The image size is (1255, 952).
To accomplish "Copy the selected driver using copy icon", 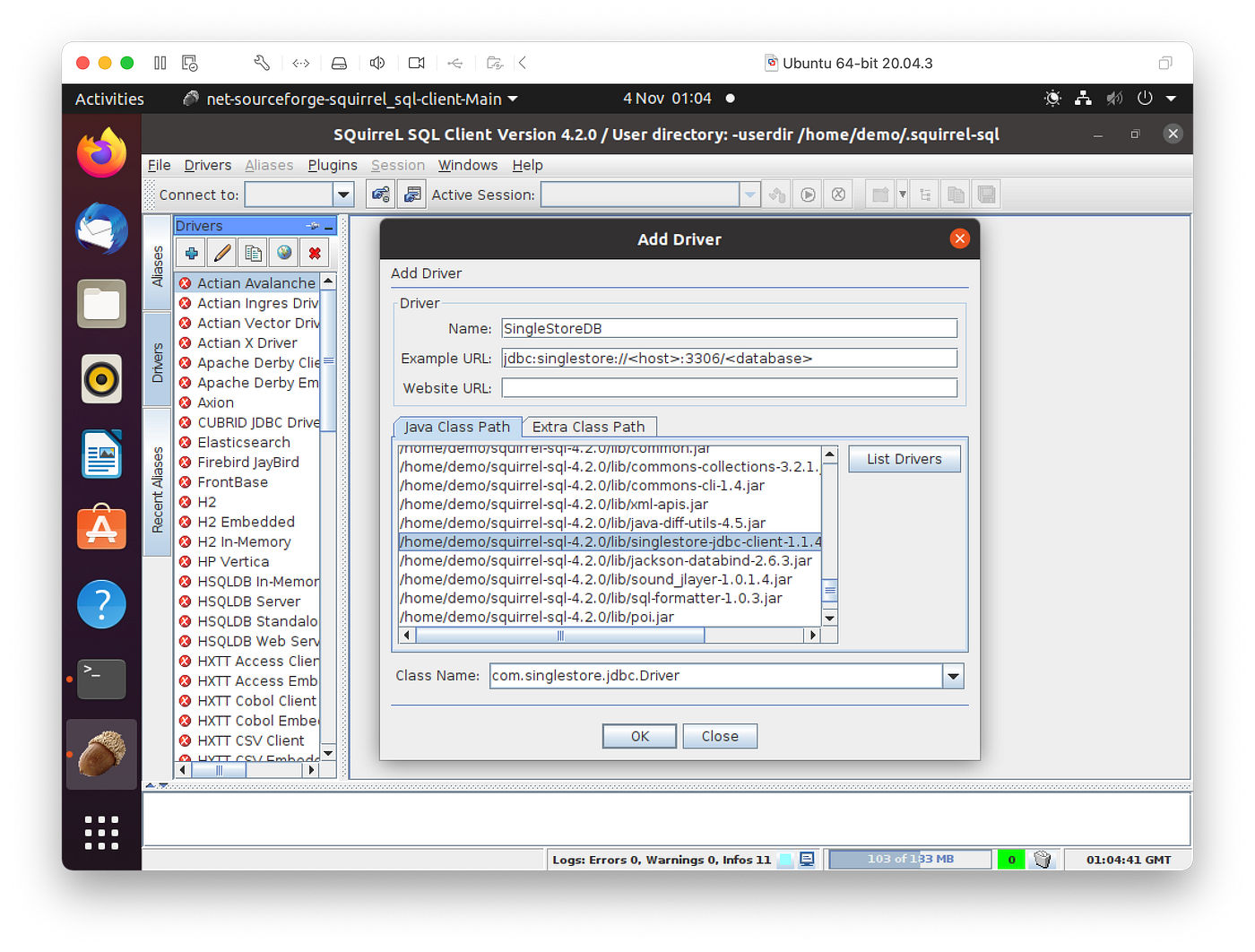I will point(252,252).
